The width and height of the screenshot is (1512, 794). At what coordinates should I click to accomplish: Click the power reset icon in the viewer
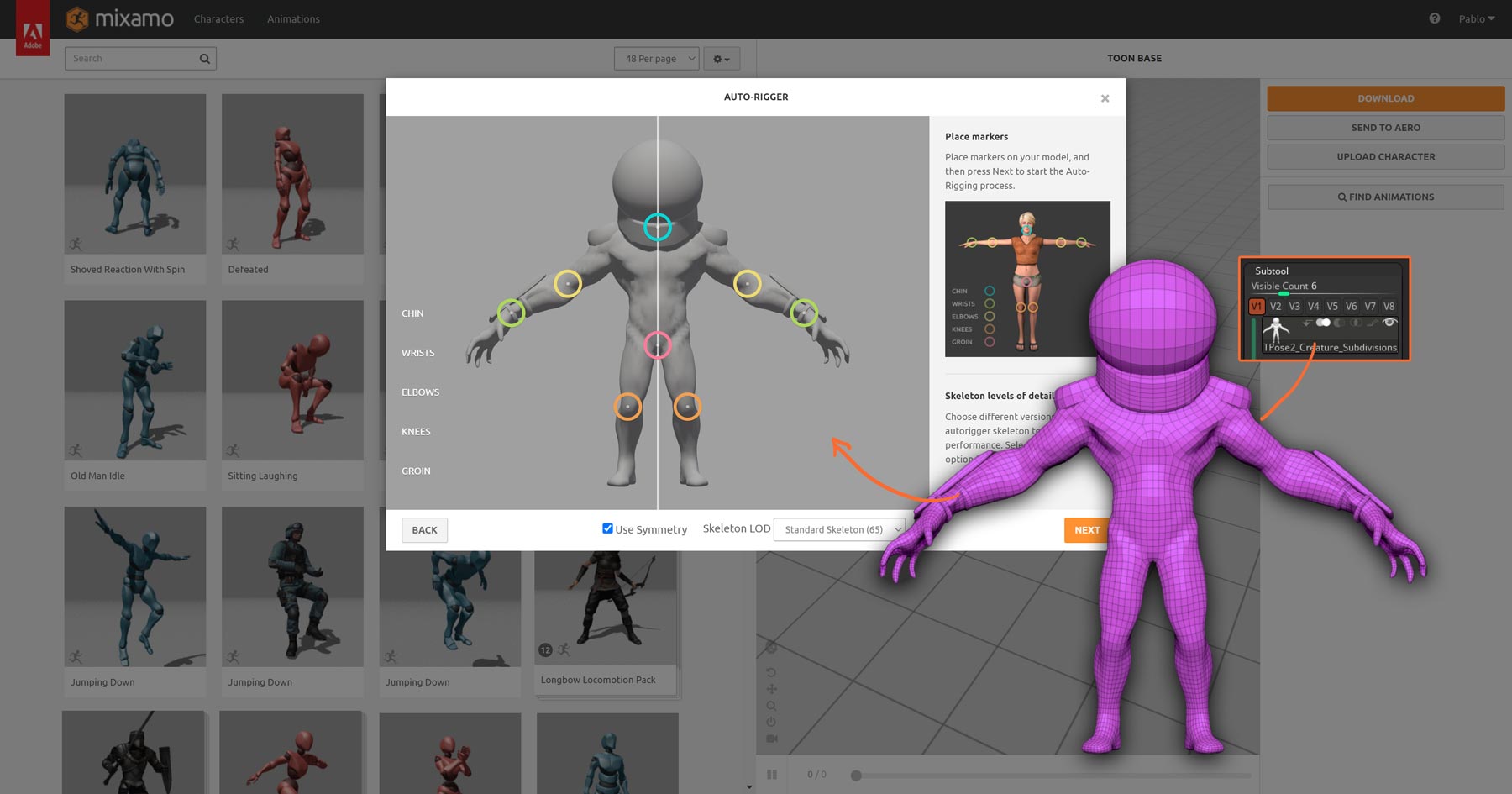coord(771,722)
